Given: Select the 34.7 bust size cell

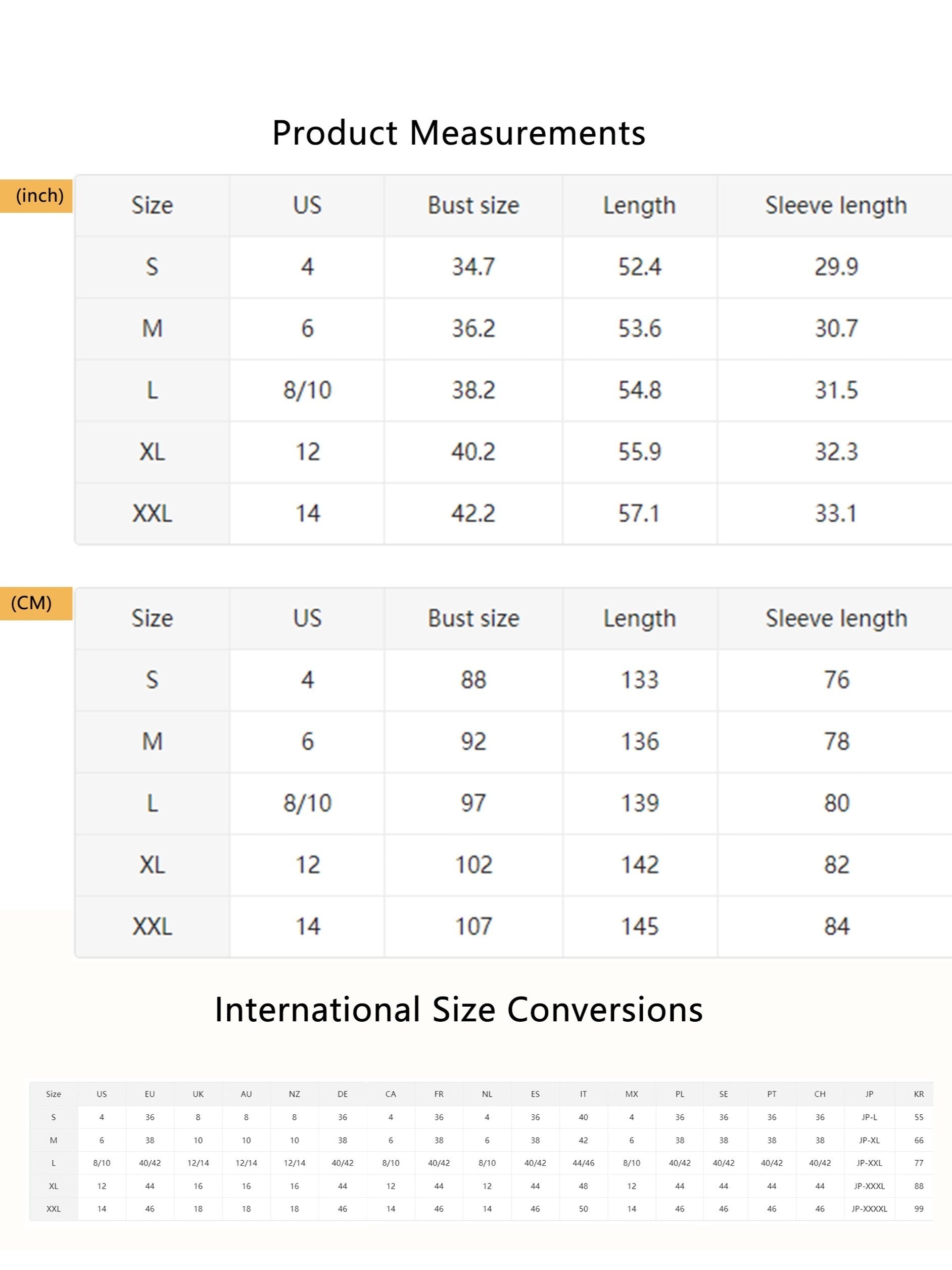Looking at the screenshot, I should 473,267.
